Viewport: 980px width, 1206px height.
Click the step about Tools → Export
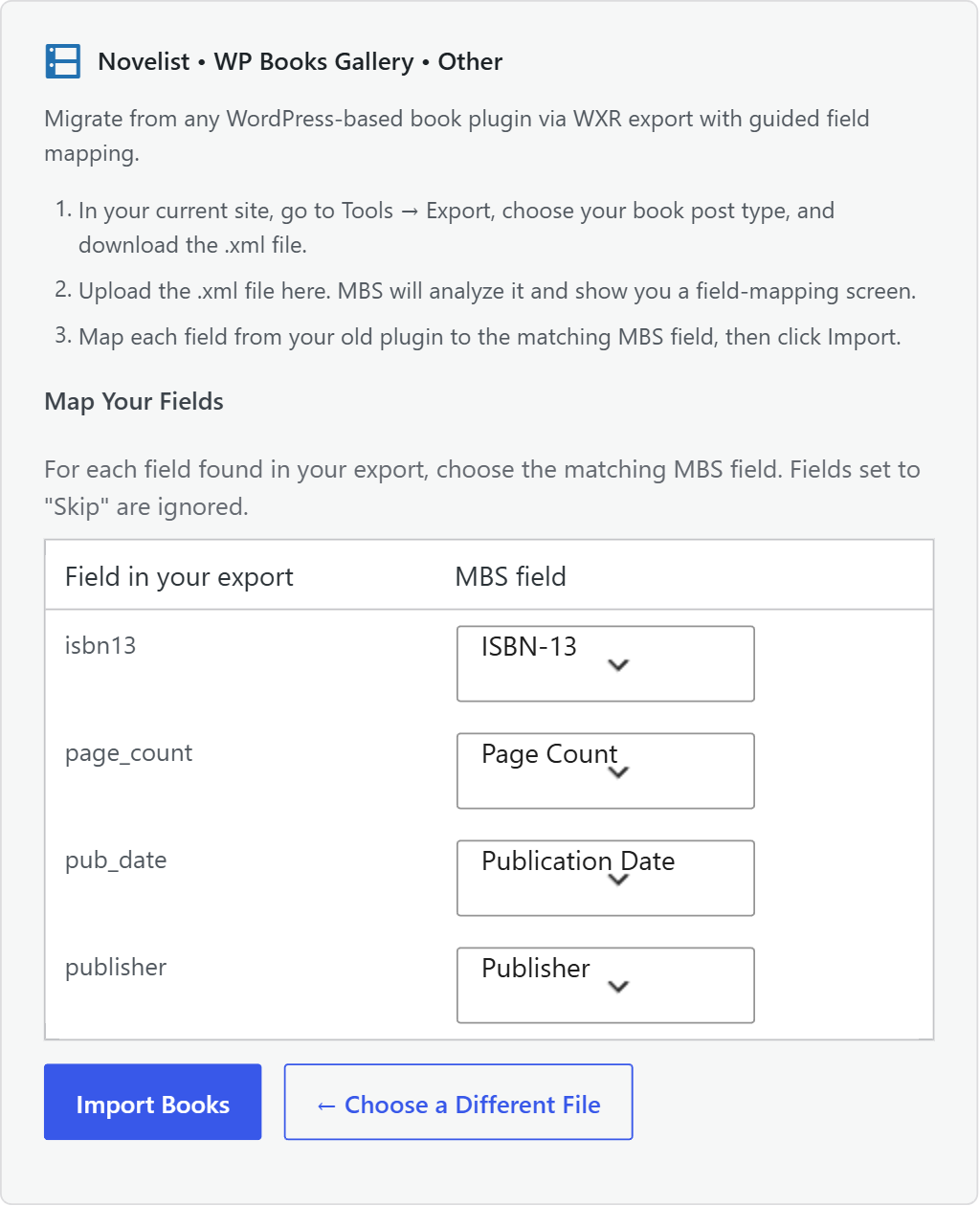tap(457, 228)
